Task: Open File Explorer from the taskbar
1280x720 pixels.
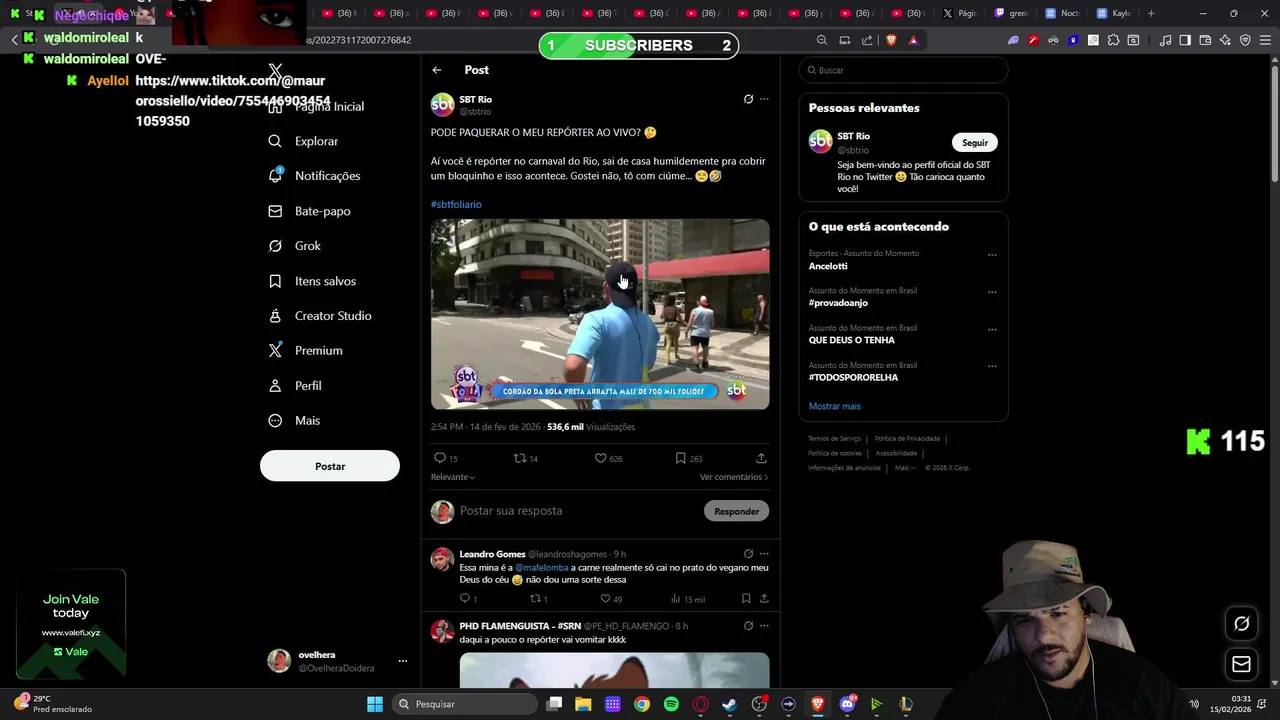Action: [x=583, y=704]
